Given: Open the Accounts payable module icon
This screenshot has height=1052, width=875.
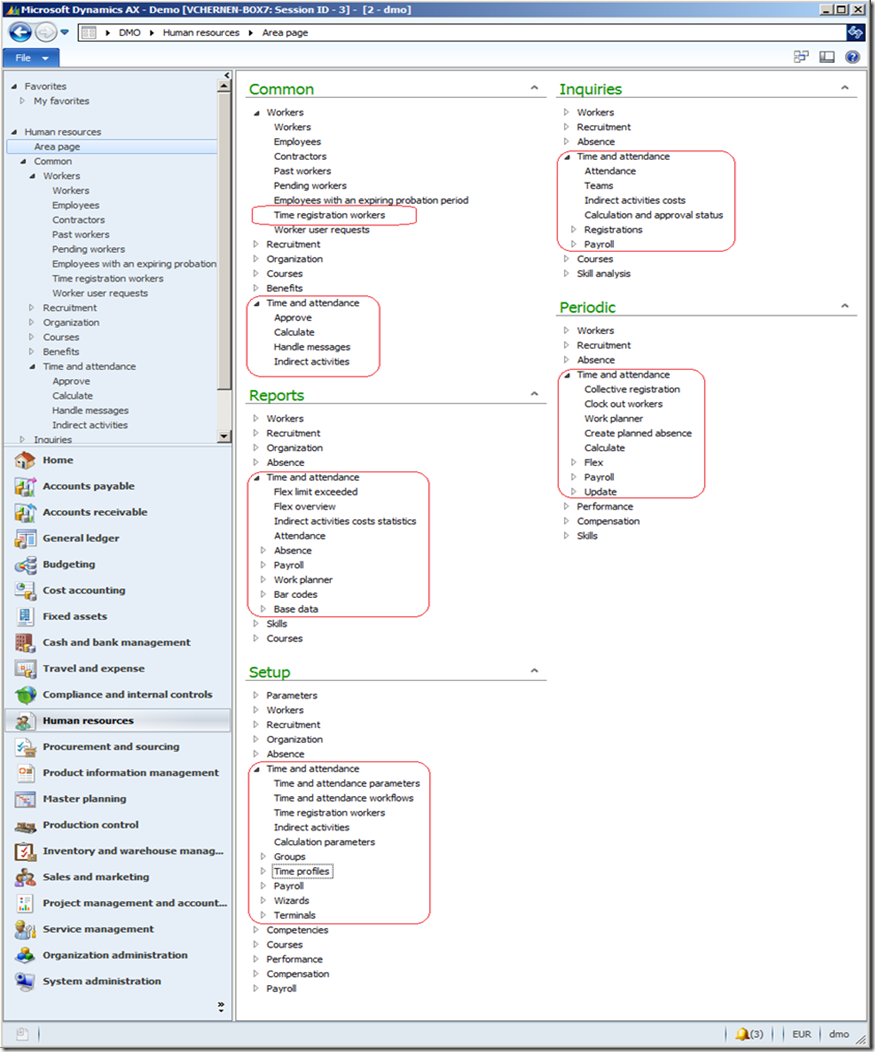Looking at the screenshot, I should pyautogui.click(x=24, y=487).
